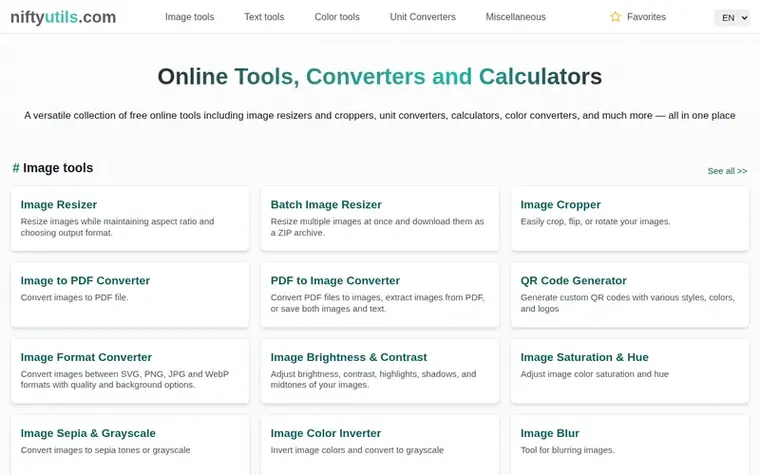
Task: Click the See all >> link
Action: [x=727, y=171]
